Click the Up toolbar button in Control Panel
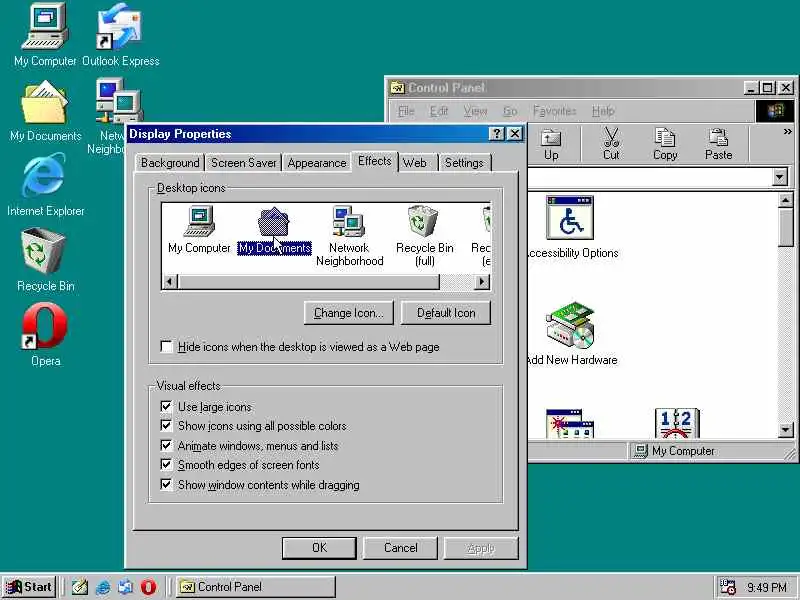Viewport: 800px width, 600px height. click(x=551, y=144)
